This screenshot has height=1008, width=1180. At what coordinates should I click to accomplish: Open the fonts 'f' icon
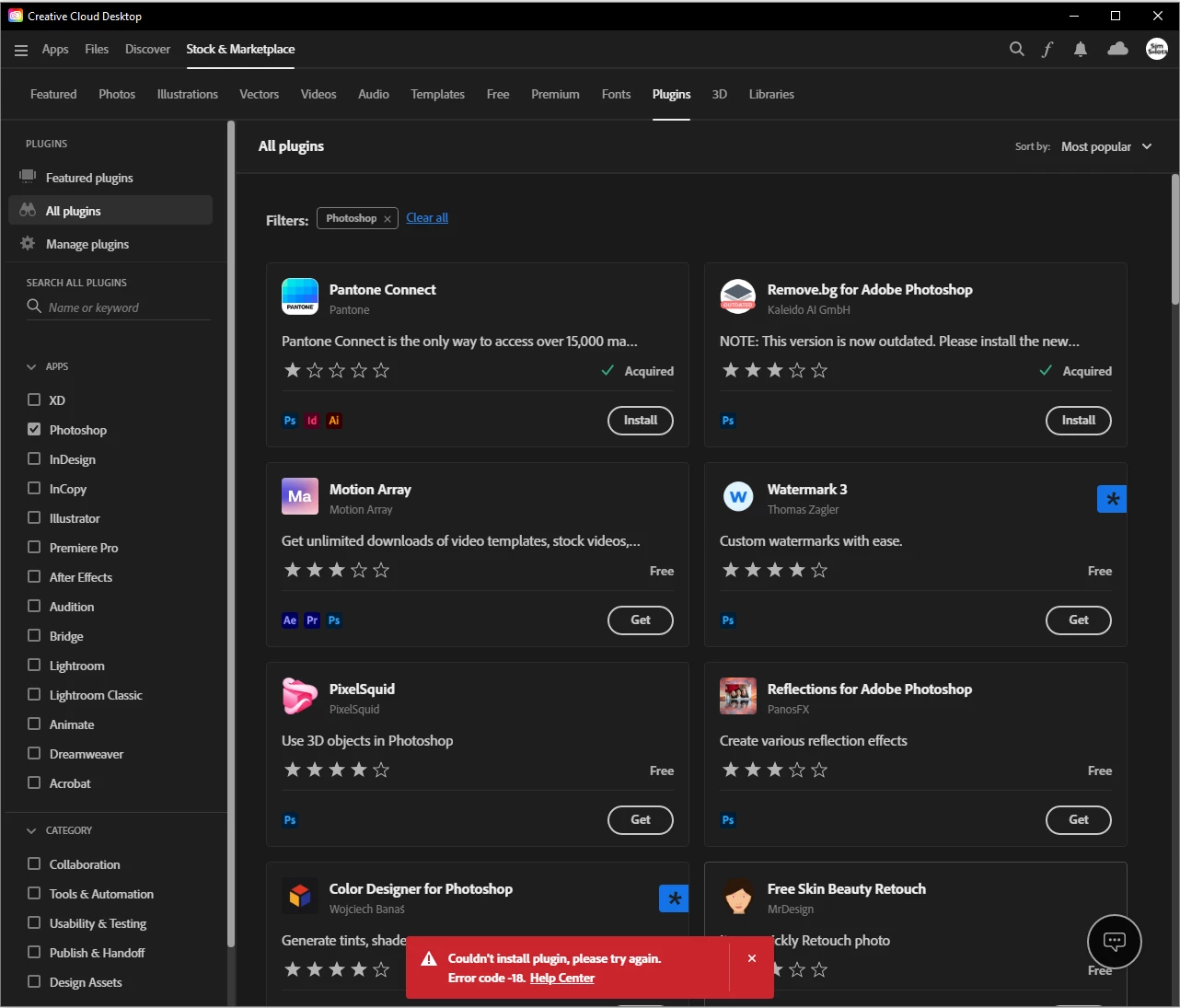pos(1047,50)
